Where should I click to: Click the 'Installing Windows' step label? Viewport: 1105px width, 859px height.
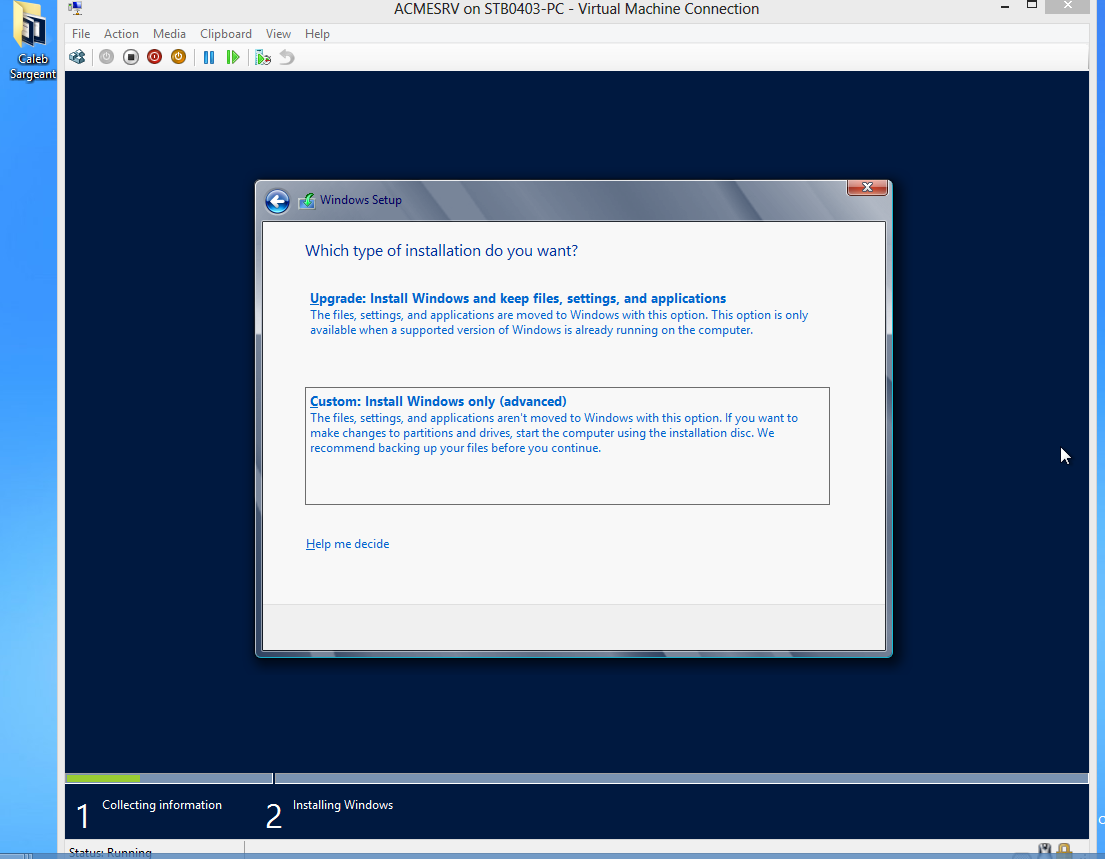tap(342, 805)
